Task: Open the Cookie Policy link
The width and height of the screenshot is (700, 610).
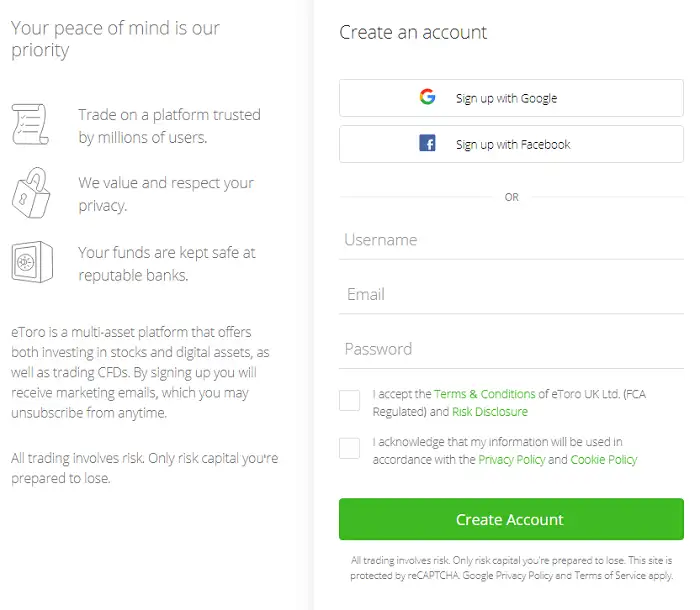Action: tap(604, 460)
